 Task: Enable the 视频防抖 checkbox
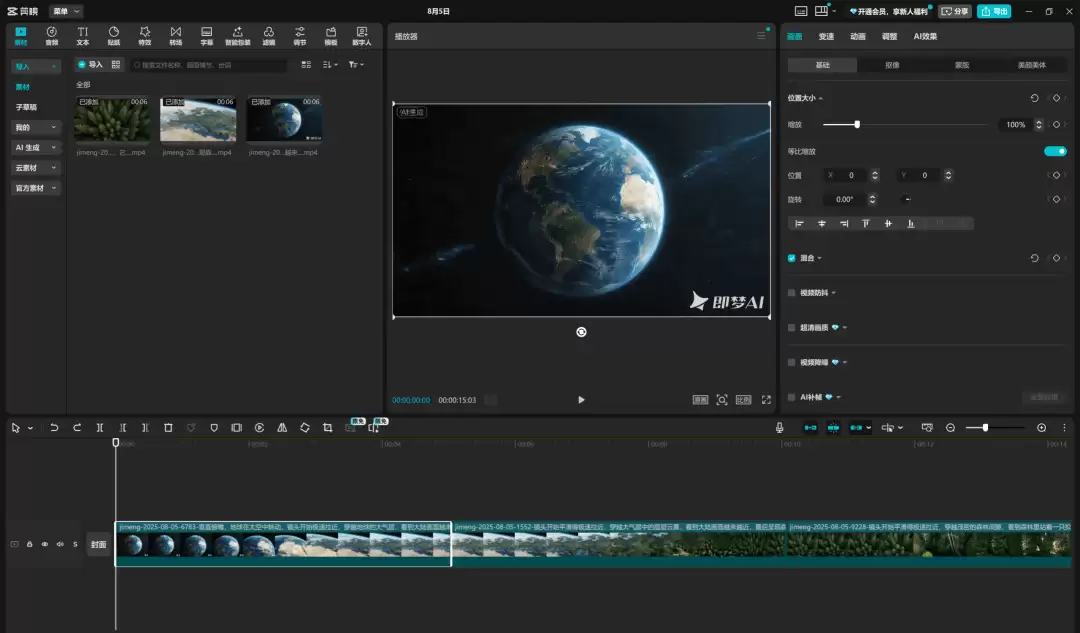tap(791, 293)
